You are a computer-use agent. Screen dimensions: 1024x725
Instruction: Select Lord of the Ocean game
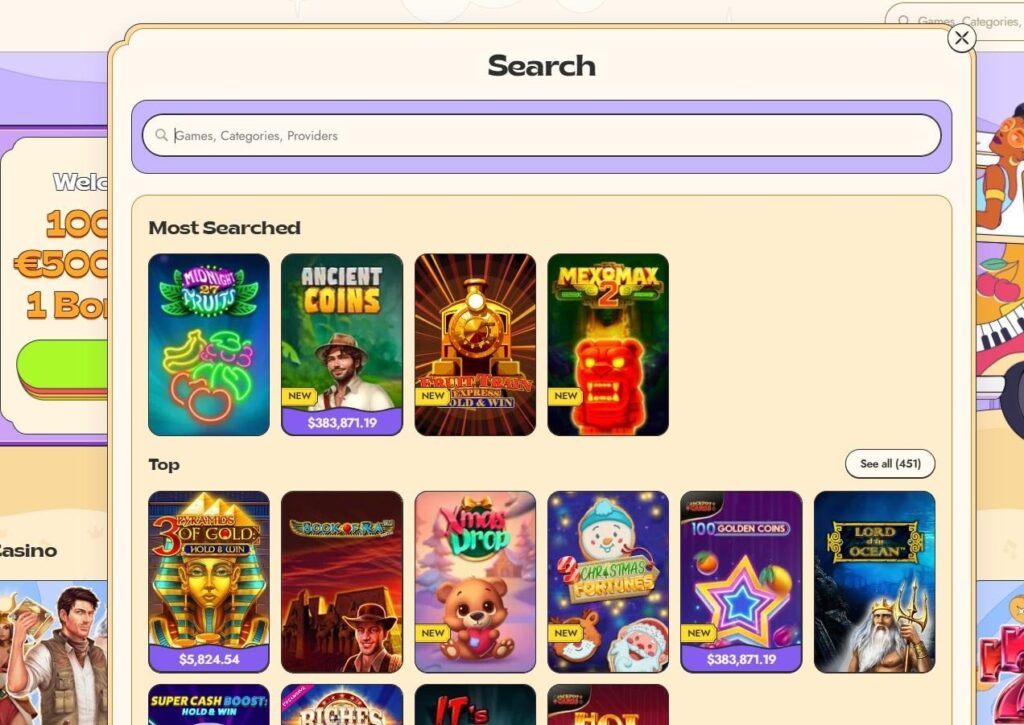874,581
